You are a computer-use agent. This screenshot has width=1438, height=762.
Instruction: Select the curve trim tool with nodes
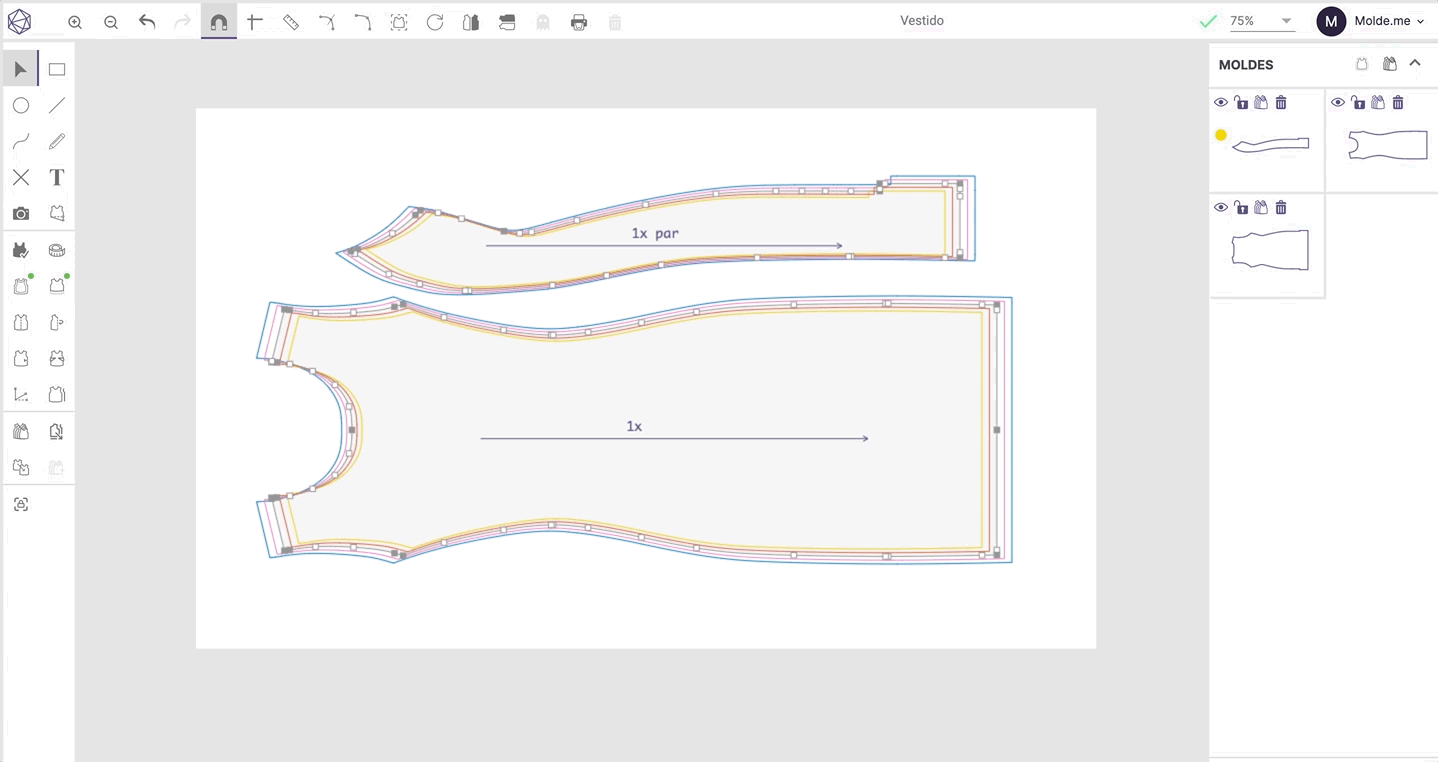click(327, 22)
